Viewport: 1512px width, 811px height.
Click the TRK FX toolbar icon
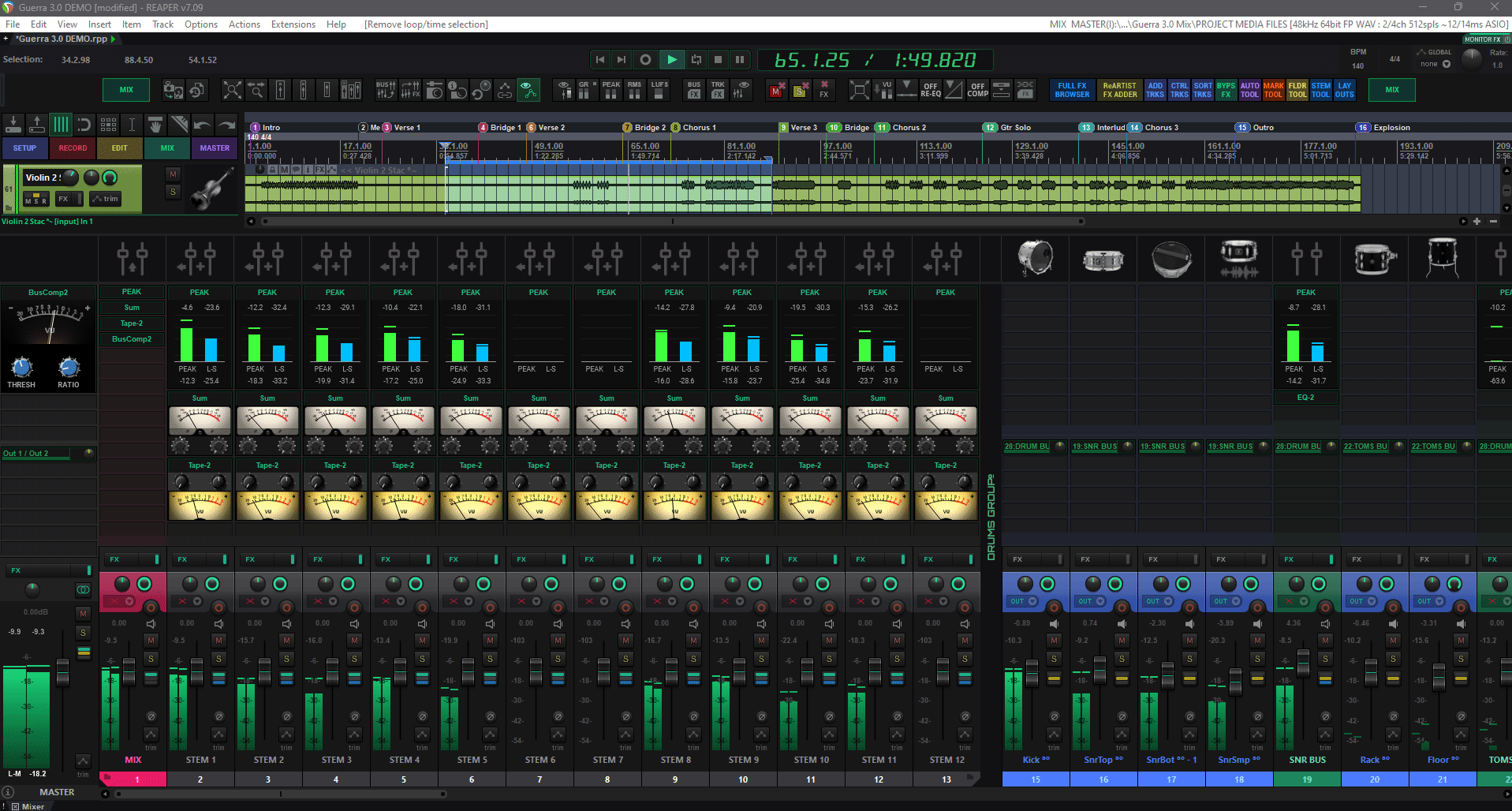tap(718, 90)
